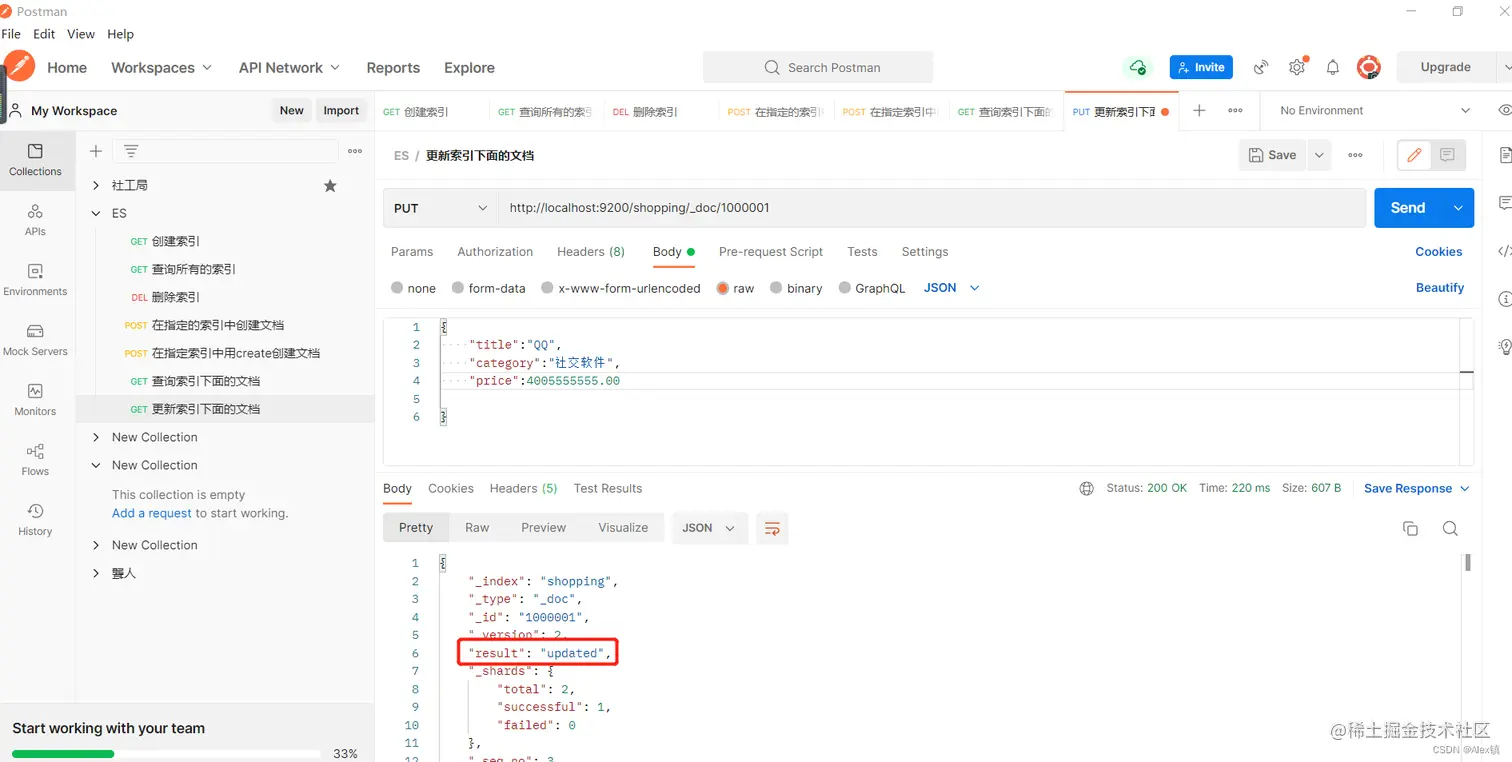The height and width of the screenshot is (762, 1512).
Task: Click Cookies link
Action: tap(1439, 252)
